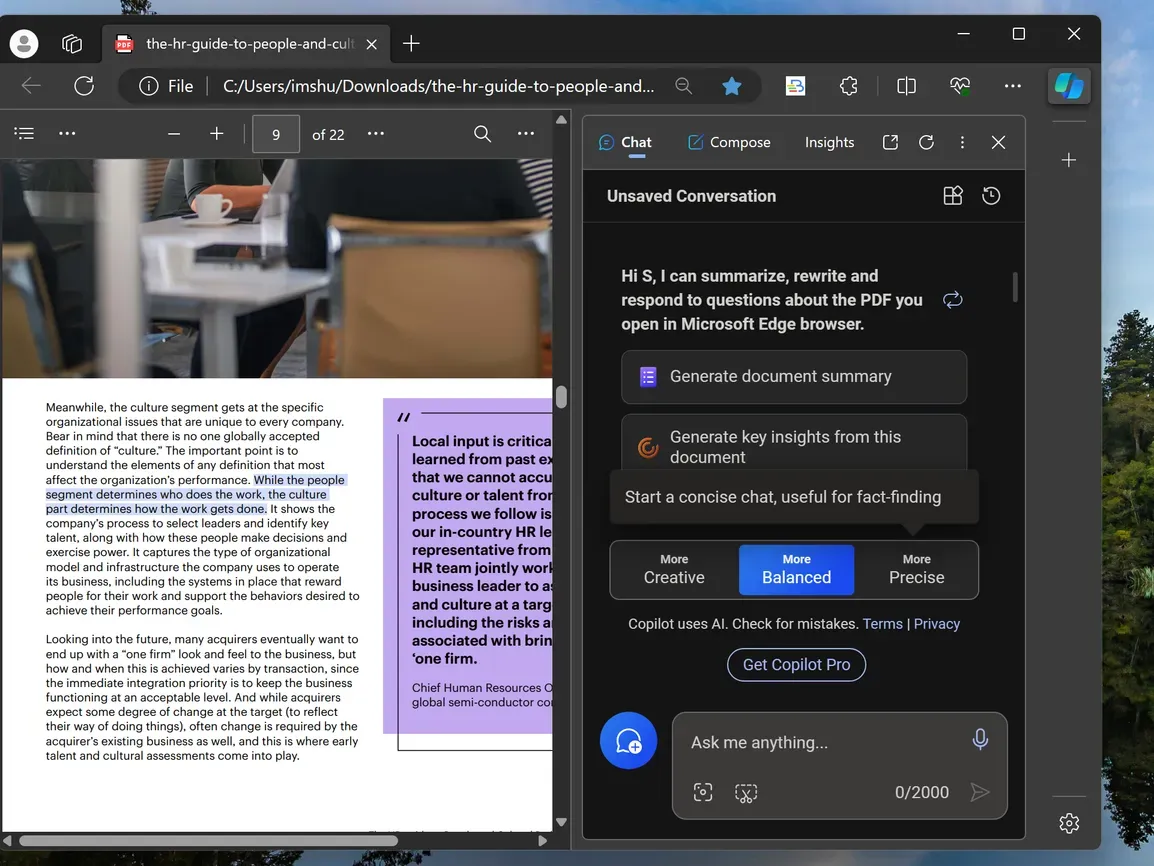1154x866 pixels.
Task: Open the Copilot plugins icon beside Unsaved Conversation
Action: click(x=952, y=195)
